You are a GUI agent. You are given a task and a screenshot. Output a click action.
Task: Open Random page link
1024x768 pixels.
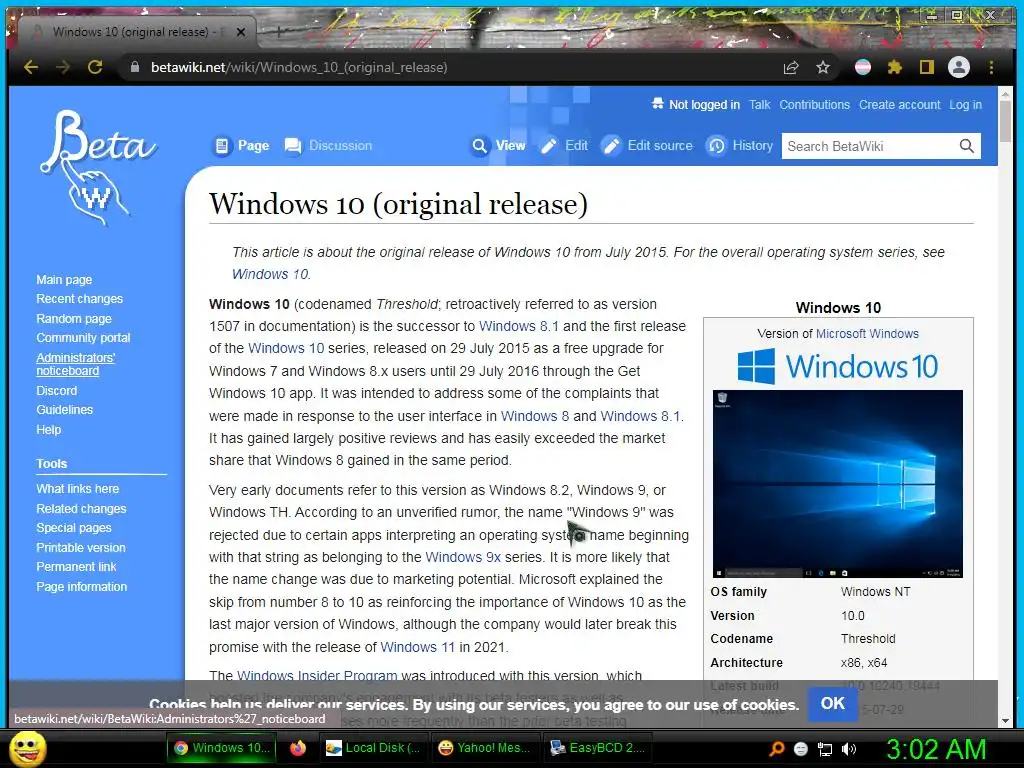pos(74,319)
